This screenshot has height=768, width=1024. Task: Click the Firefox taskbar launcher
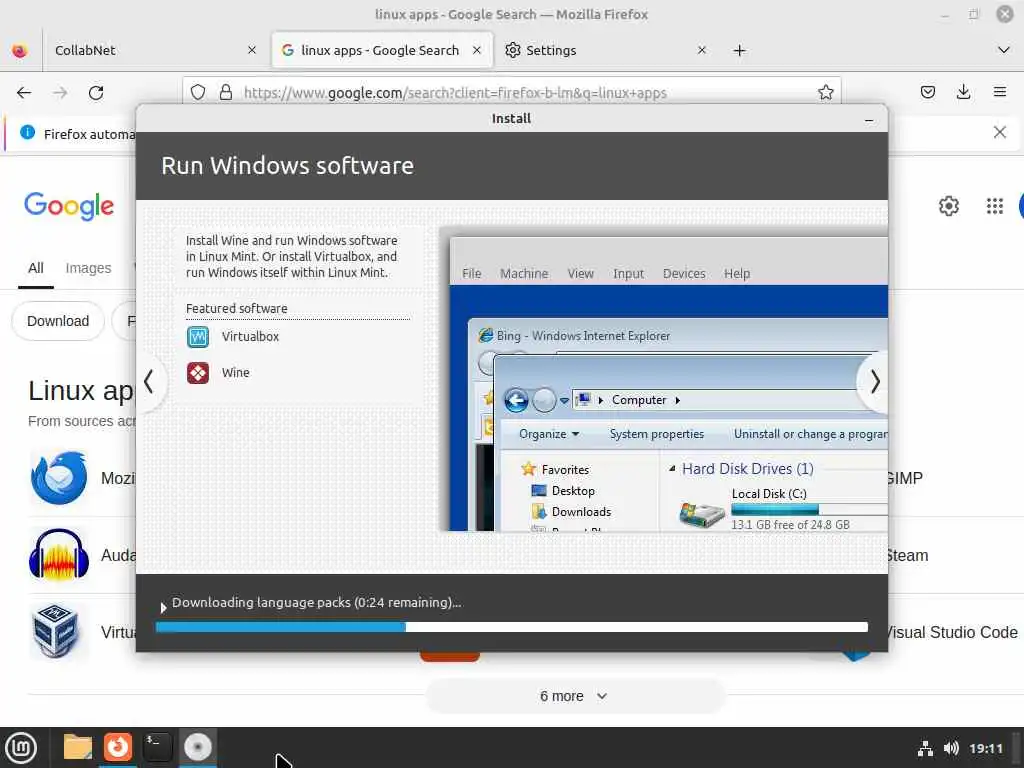[x=118, y=747]
